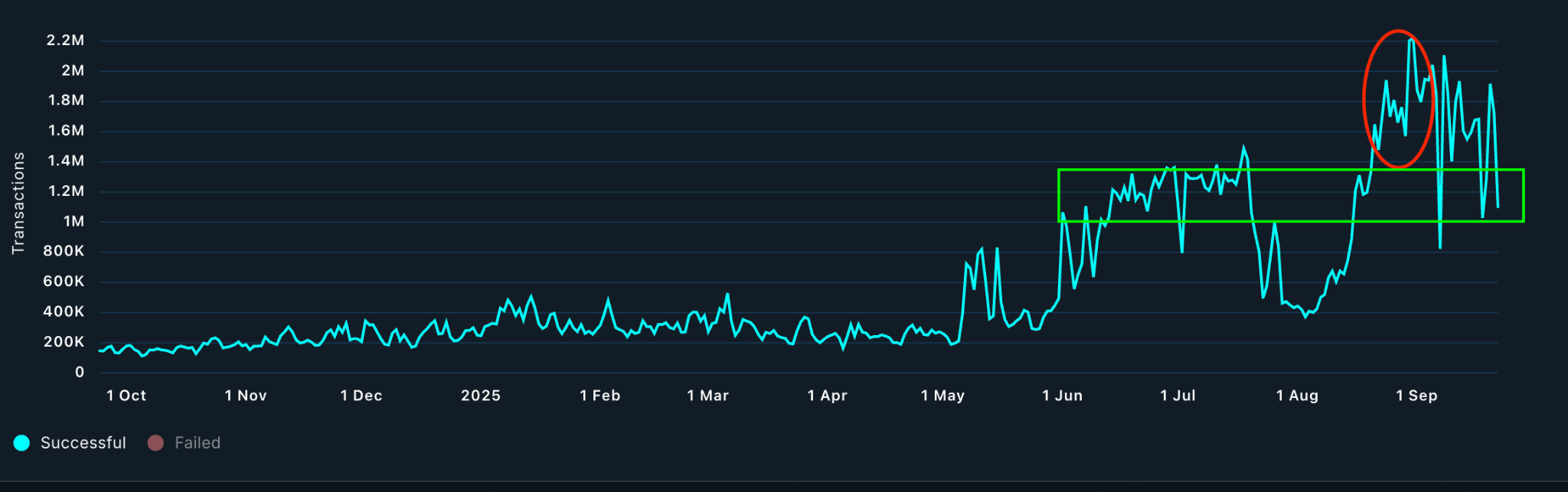Click the 1 May x-axis label

942,396
